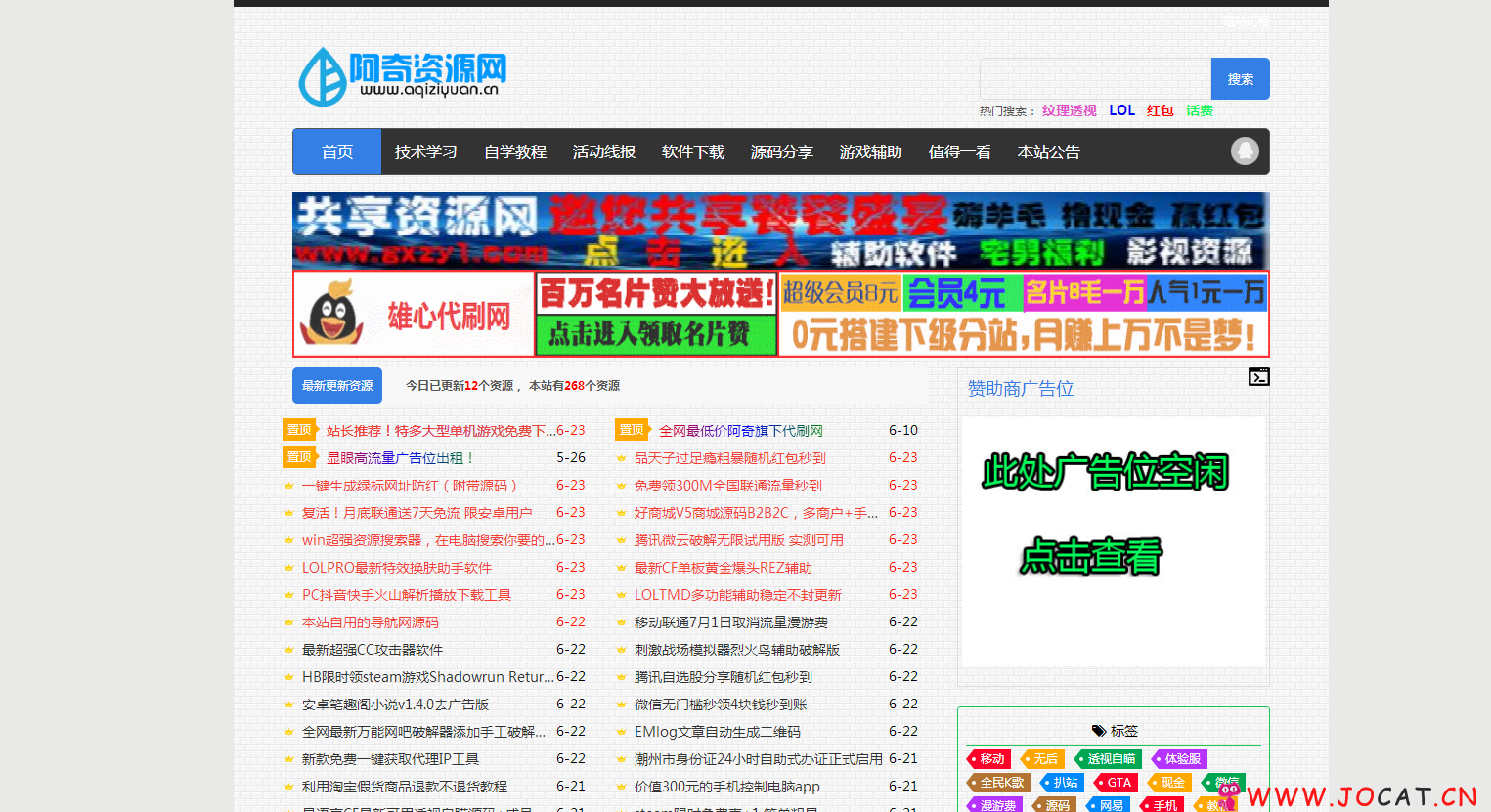The image size is (1491, 812).
Task: Click 0元搭建下级分站 banner section
Action: coord(1024,335)
